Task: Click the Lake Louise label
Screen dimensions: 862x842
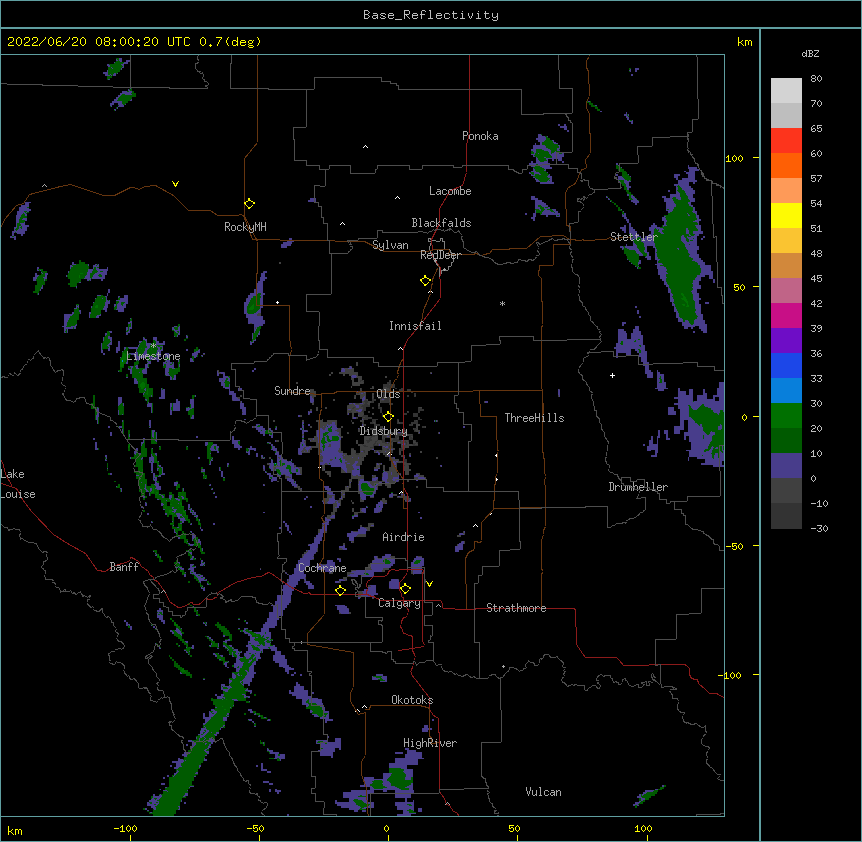Action: [x=18, y=484]
